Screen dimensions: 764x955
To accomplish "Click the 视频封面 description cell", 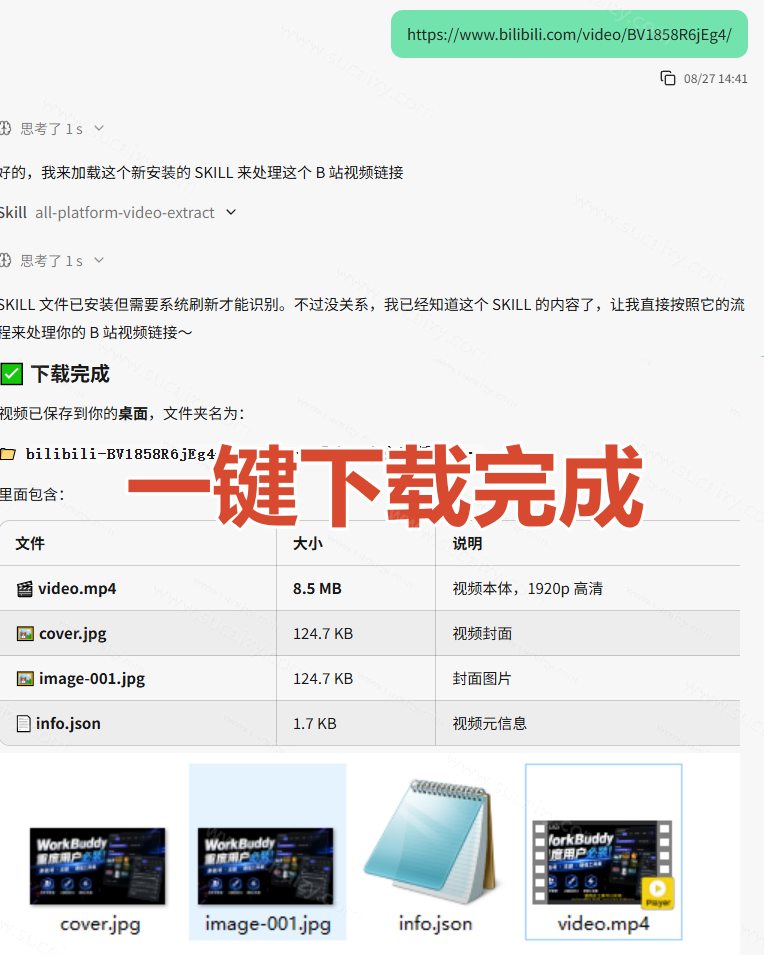I will 588,633.
